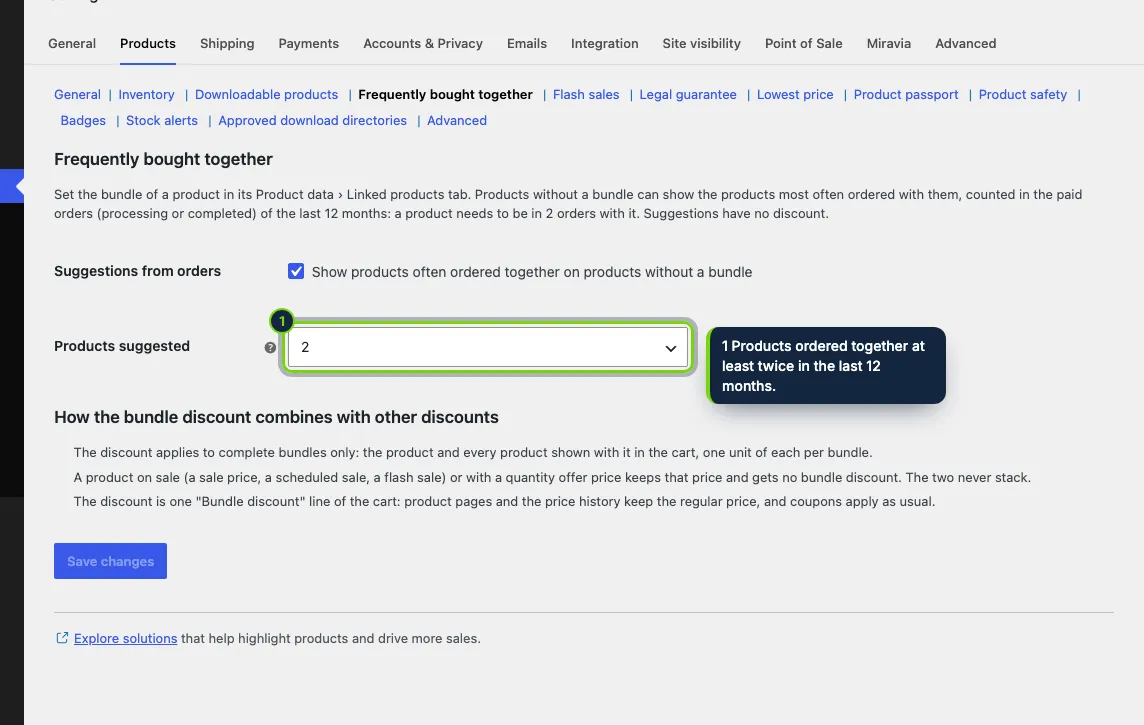The height and width of the screenshot is (725, 1144).
Task: Select the Products settings tab
Action: pyautogui.click(x=147, y=44)
